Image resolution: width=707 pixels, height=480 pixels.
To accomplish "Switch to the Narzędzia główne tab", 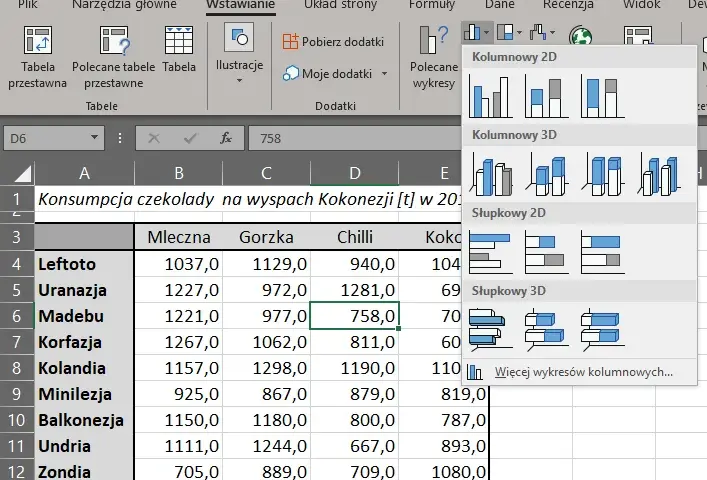I will (x=124, y=5).
